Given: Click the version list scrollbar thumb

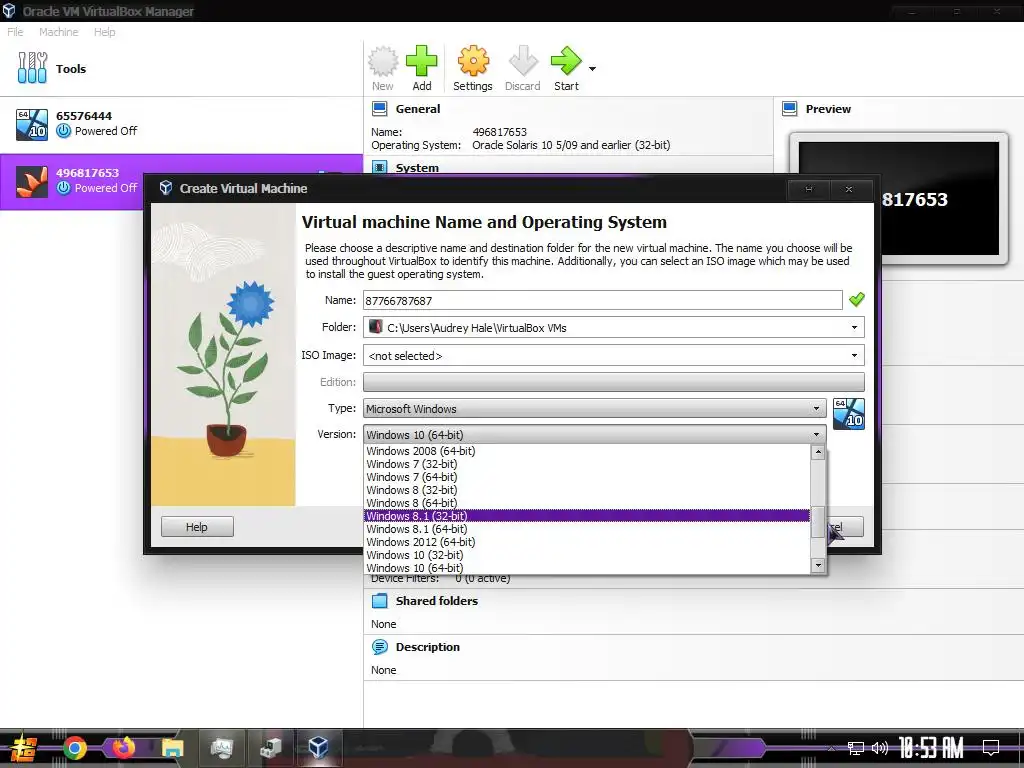Looking at the screenshot, I should click(818, 522).
